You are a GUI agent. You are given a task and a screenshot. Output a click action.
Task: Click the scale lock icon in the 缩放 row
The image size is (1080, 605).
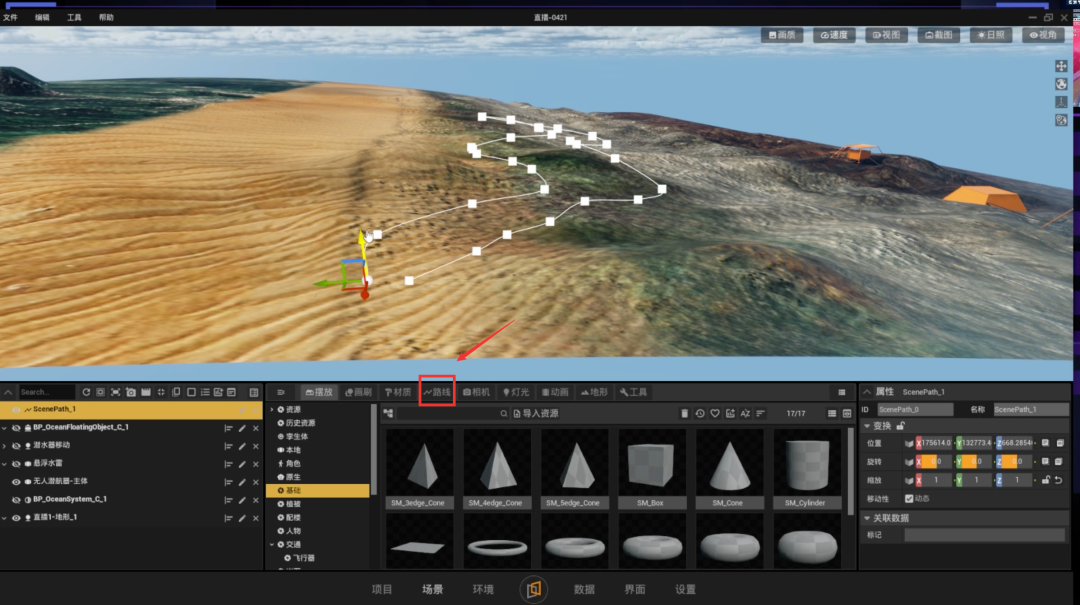point(1046,480)
